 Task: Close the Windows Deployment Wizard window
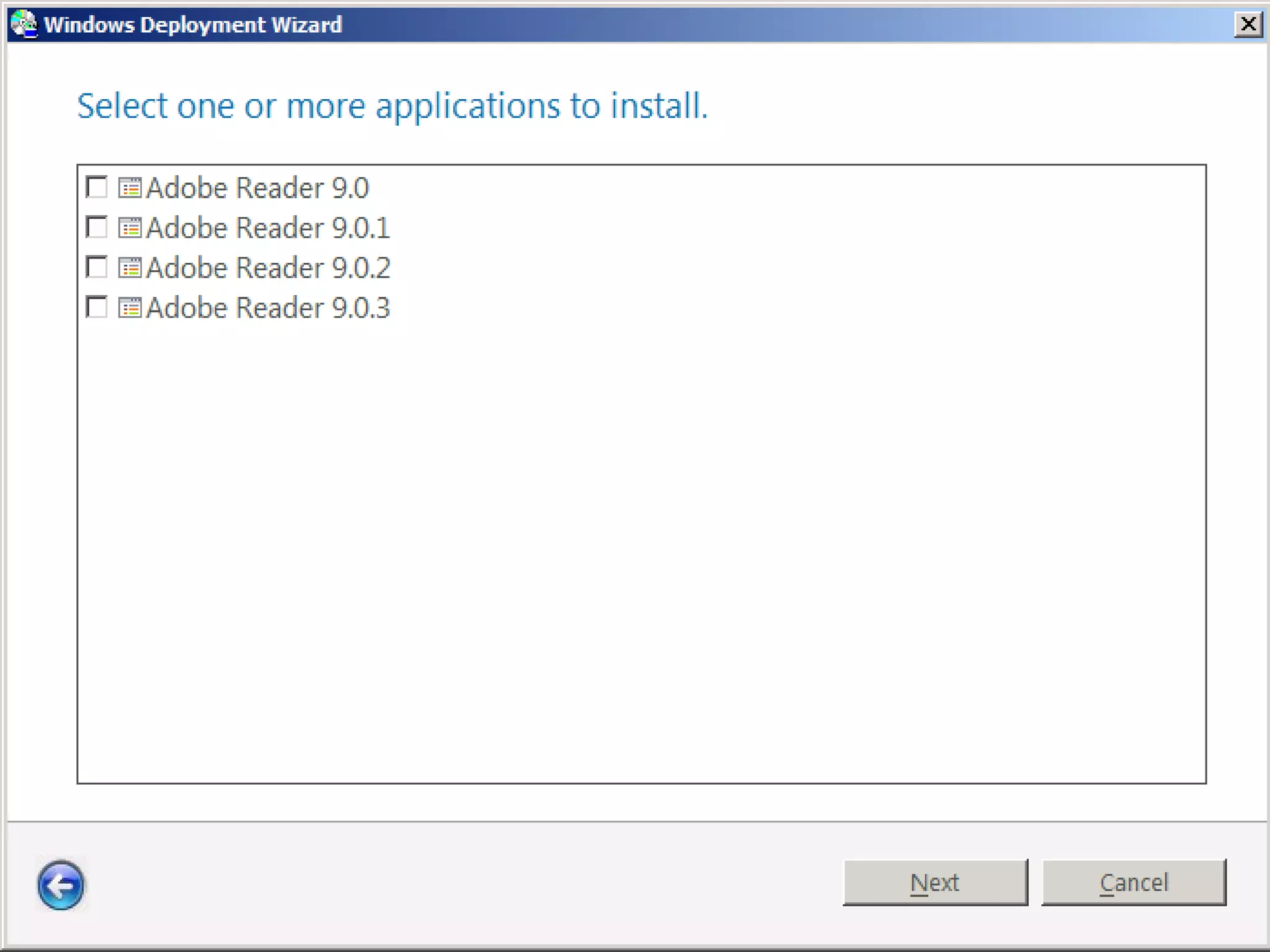coord(1248,24)
